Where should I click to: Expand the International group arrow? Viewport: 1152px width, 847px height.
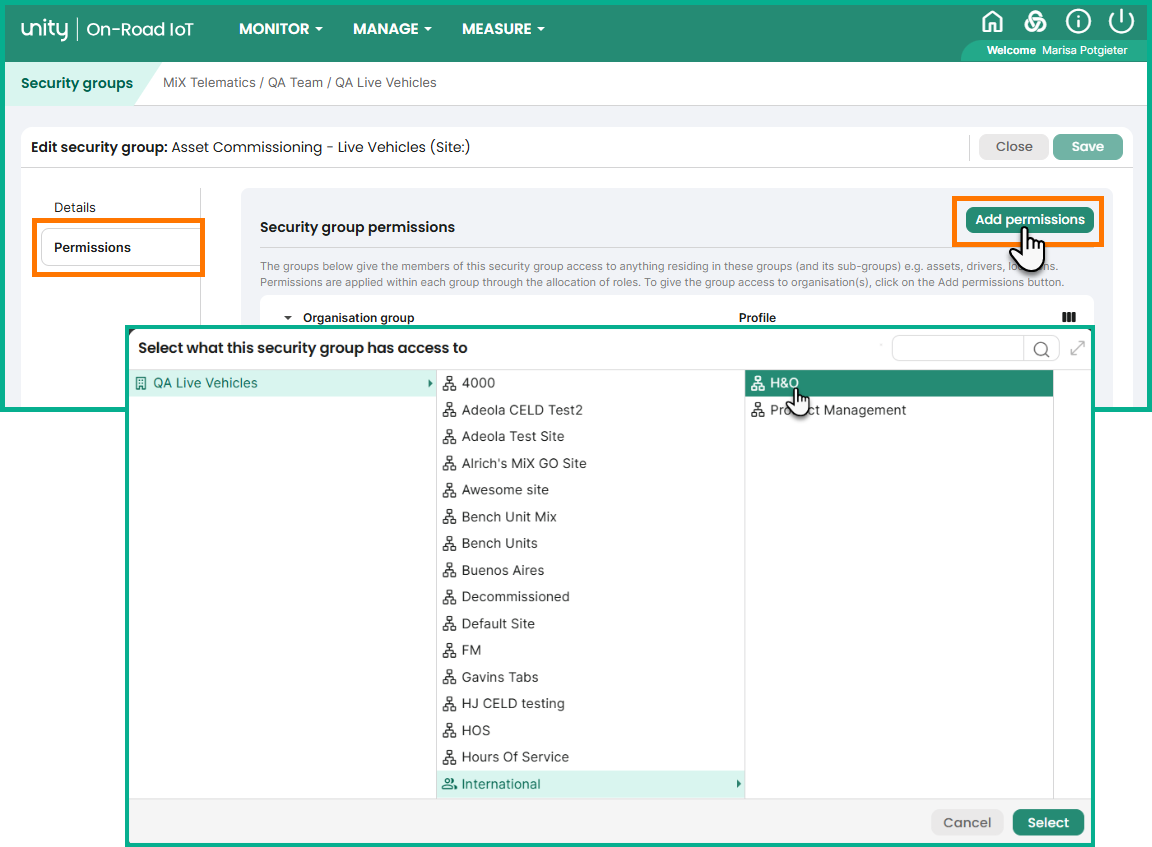[738, 784]
